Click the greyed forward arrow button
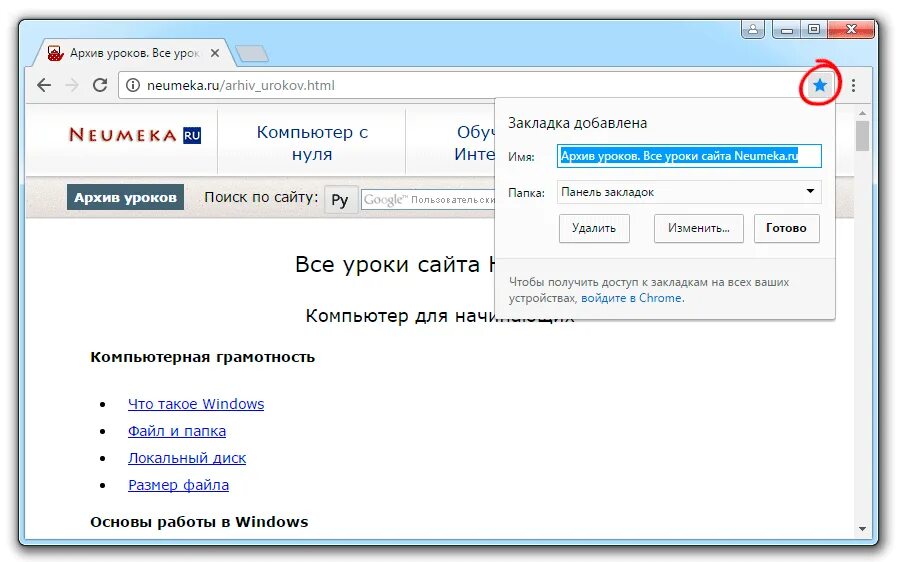The height and width of the screenshot is (562, 897). point(72,85)
